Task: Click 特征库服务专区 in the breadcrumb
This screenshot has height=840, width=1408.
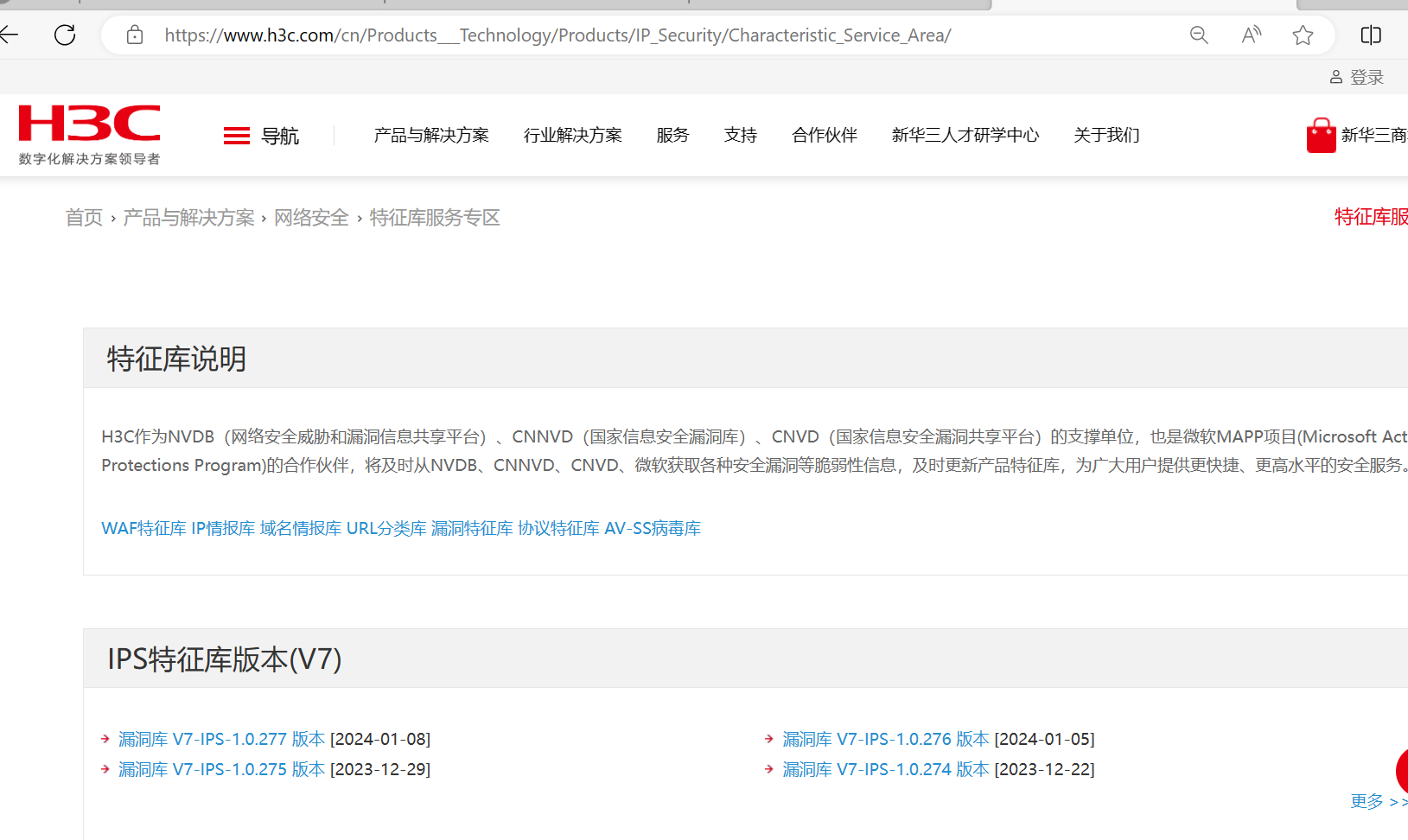Action: (x=435, y=218)
